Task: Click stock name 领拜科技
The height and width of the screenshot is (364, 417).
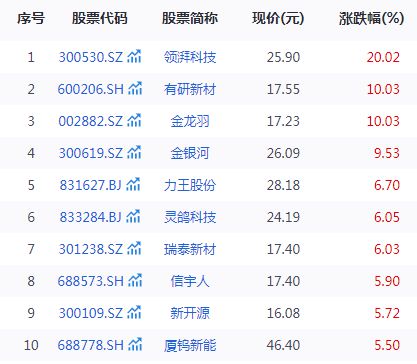Action: point(190,57)
